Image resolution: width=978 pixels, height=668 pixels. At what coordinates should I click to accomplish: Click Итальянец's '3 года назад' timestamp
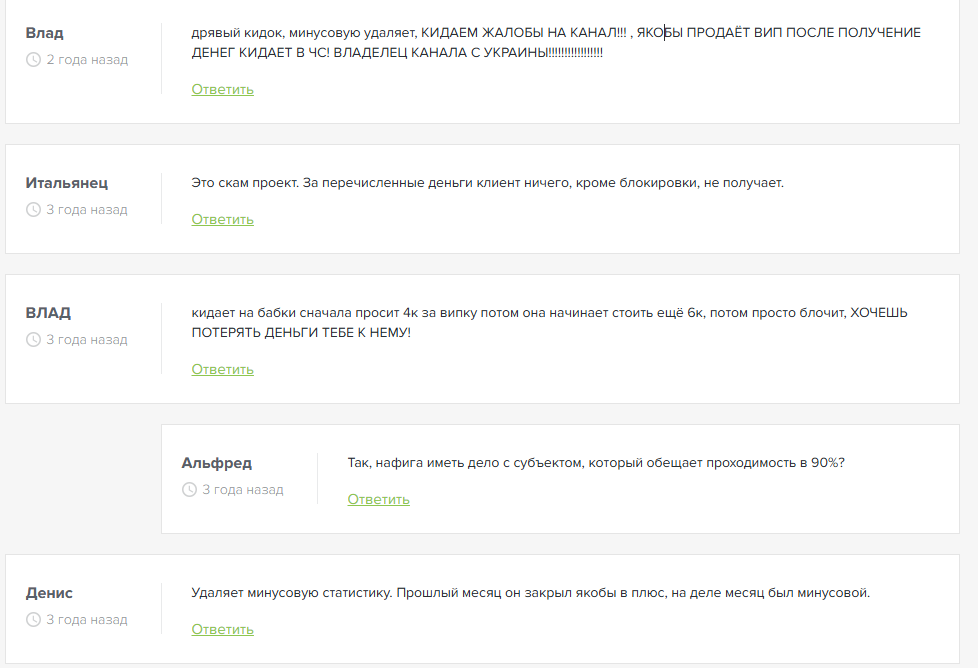point(87,210)
